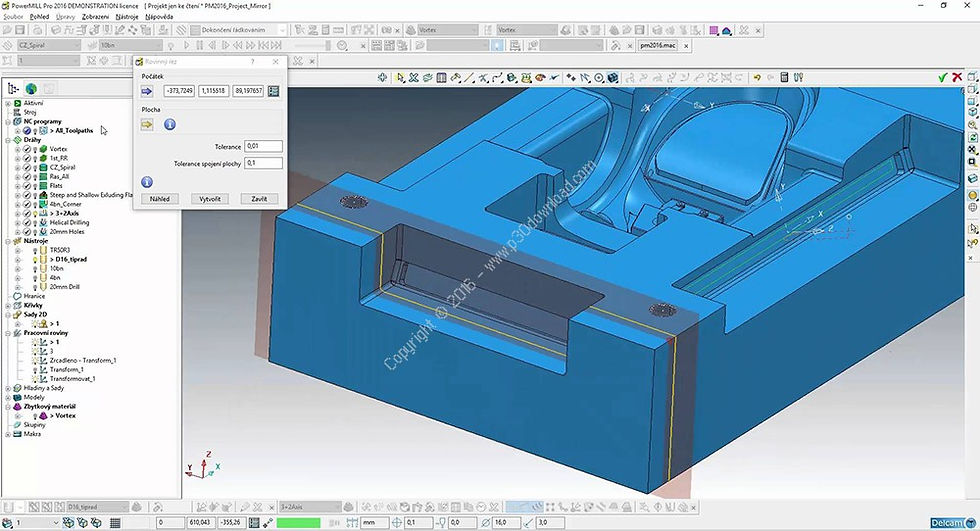Click the Delcam logo in bottom corner

pos(952,523)
